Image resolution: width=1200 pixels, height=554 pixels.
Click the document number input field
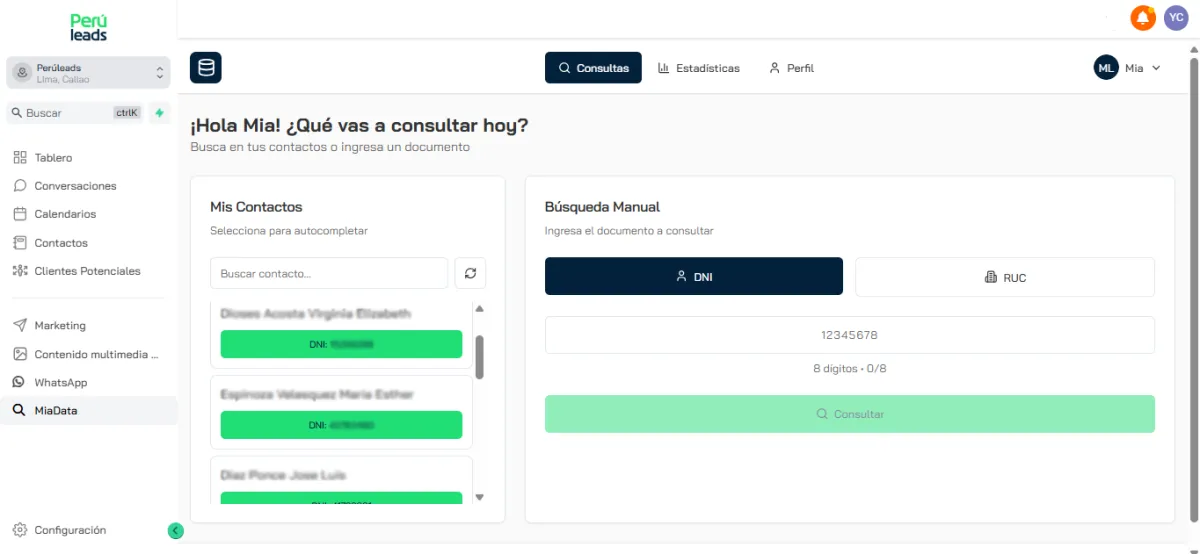click(x=849, y=335)
